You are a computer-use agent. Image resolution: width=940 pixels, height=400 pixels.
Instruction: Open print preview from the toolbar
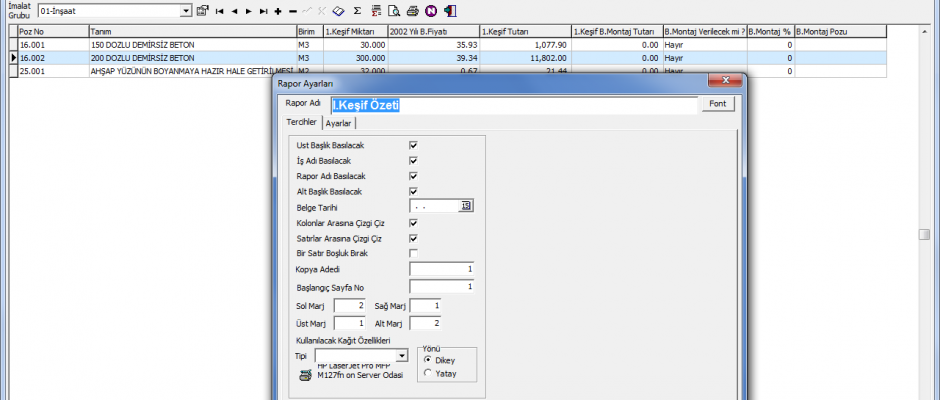coord(395,11)
